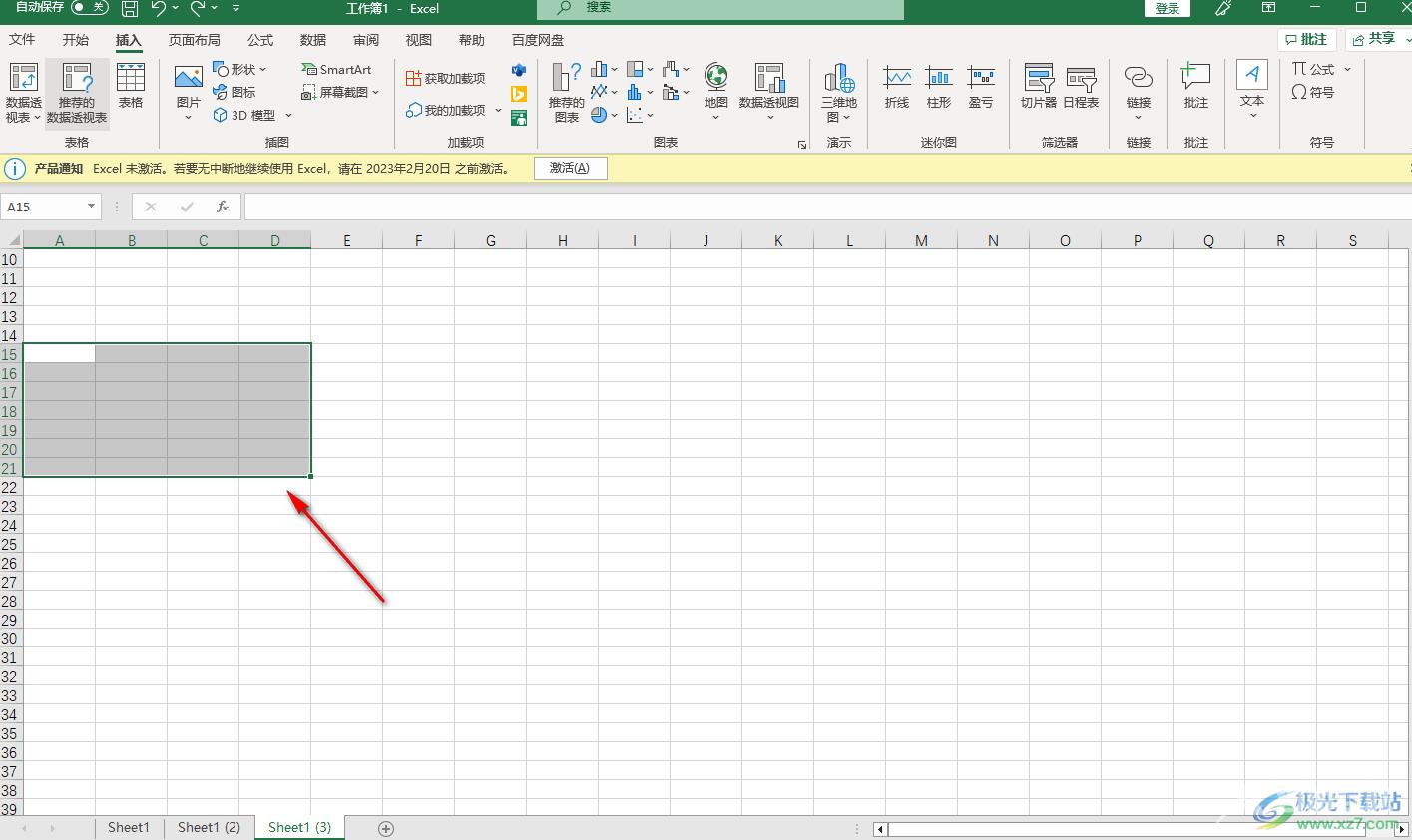Toggle the AutoSave (自动保存) switch
The width and height of the screenshot is (1412, 840).
[90, 8]
